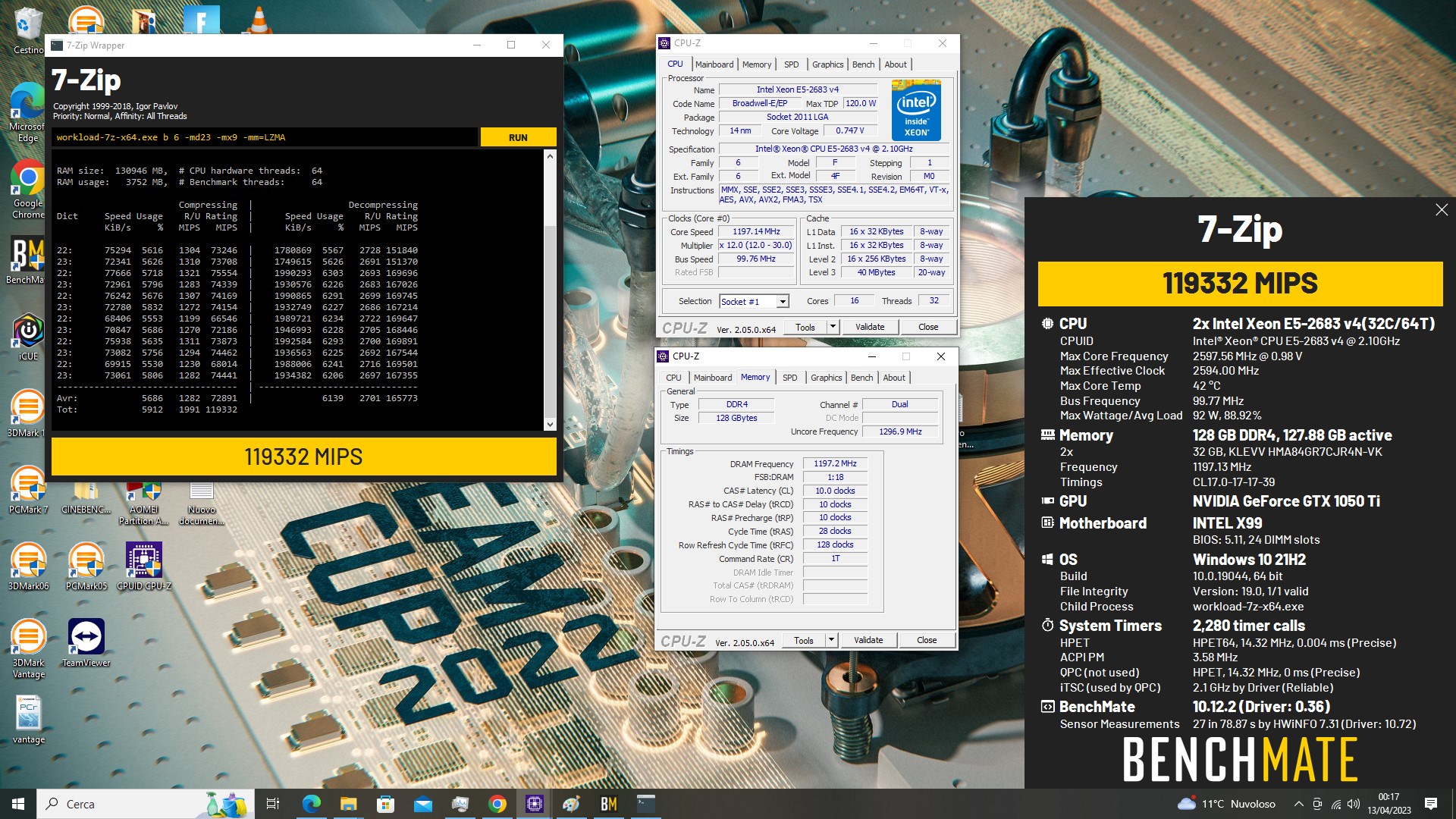Open terminal window from taskbar

(646, 804)
